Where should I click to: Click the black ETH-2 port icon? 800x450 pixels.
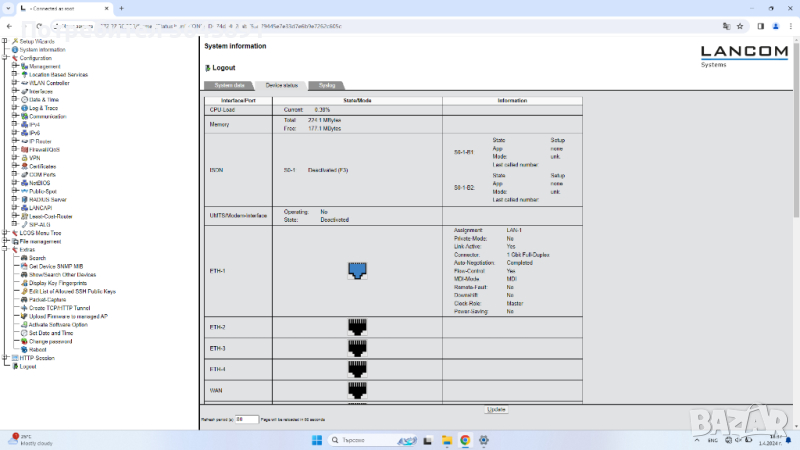(357, 326)
